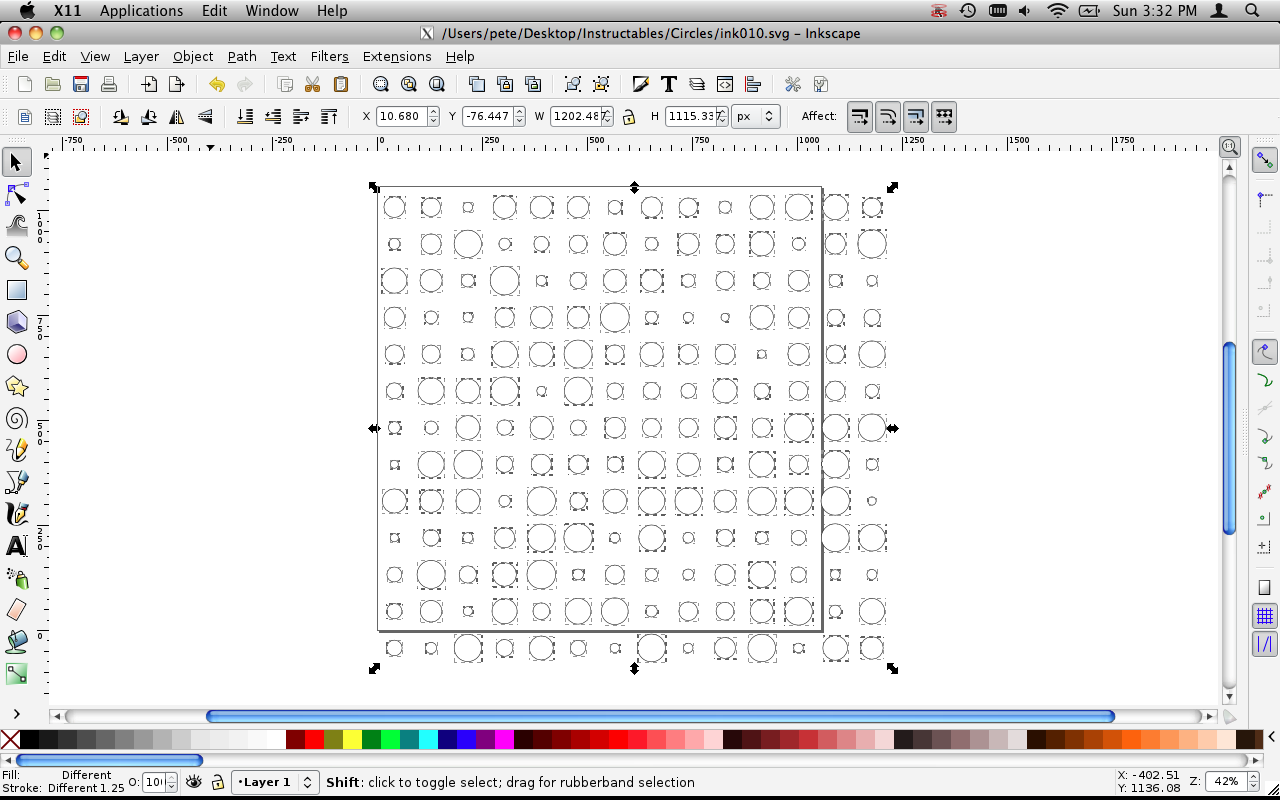This screenshot has height=800, width=1280.
Task: Select the Rectangle tool
Action: point(16,290)
